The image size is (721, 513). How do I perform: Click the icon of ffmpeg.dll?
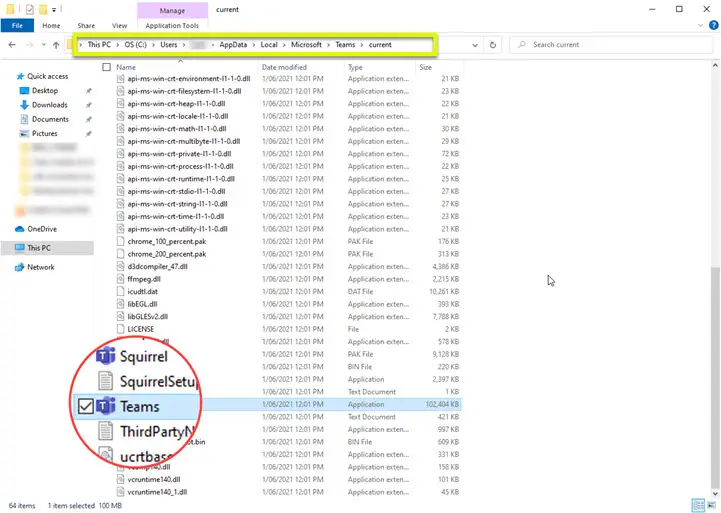(120, 279)
